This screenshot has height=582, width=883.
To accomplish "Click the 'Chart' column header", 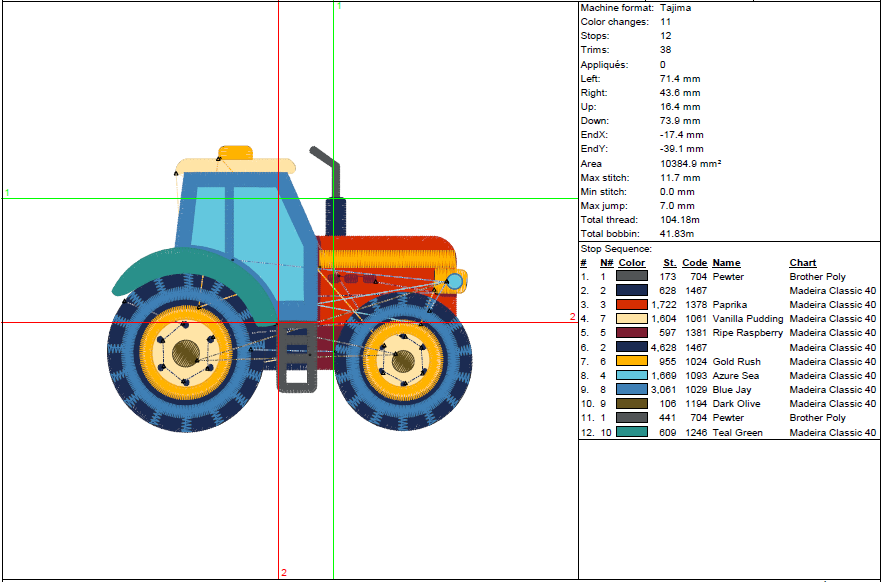I will click(802, 263).
